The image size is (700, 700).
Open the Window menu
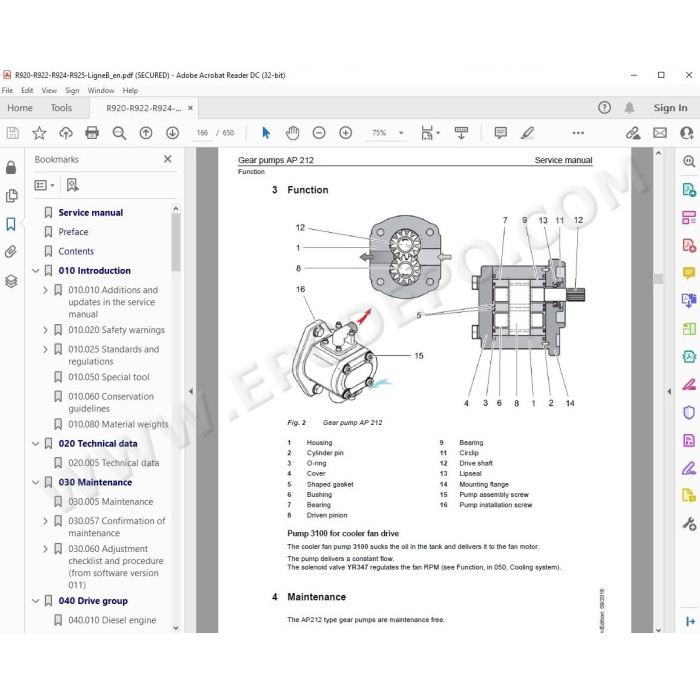click(x=101, y=90)
